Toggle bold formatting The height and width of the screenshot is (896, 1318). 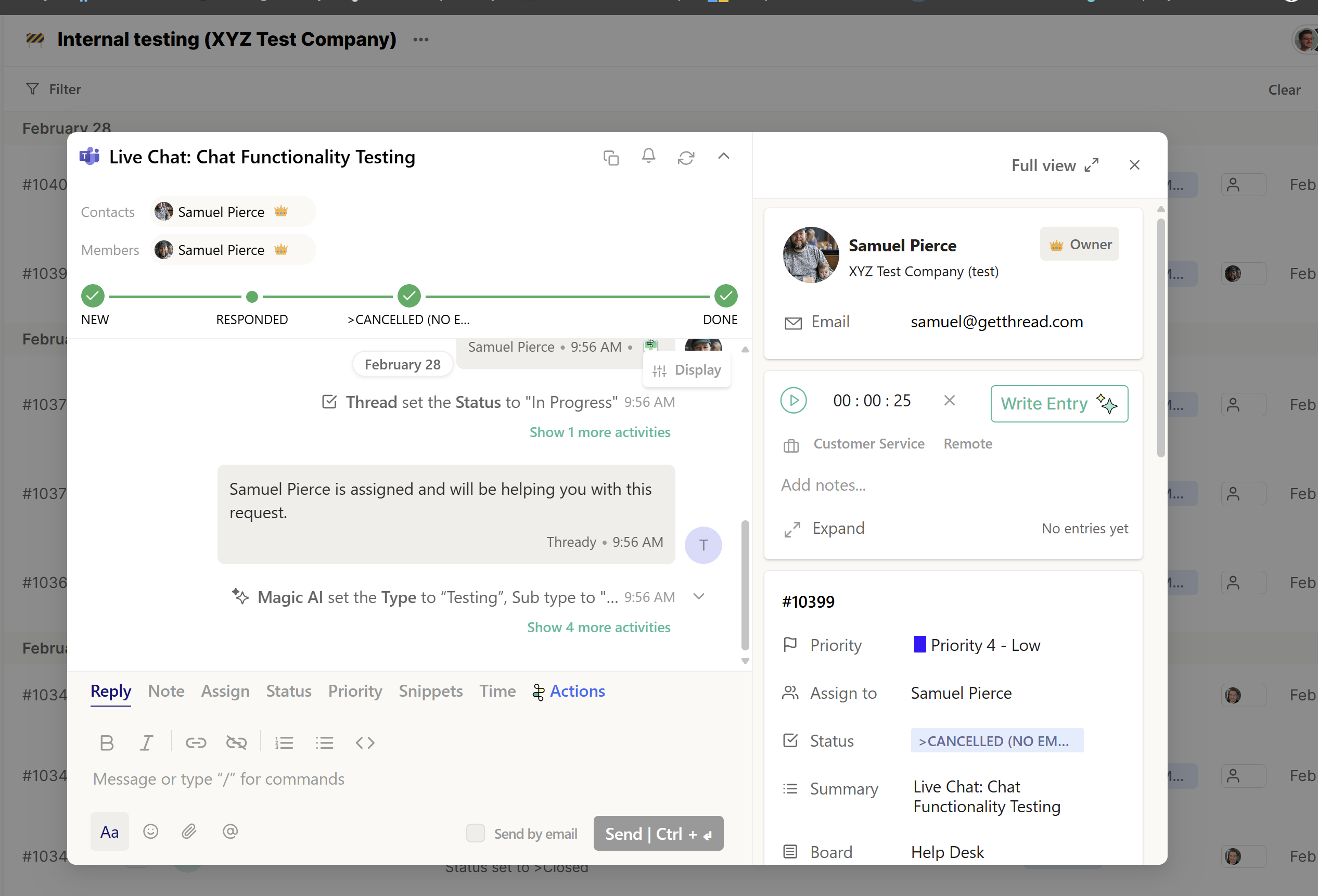(x=107, y=743)
